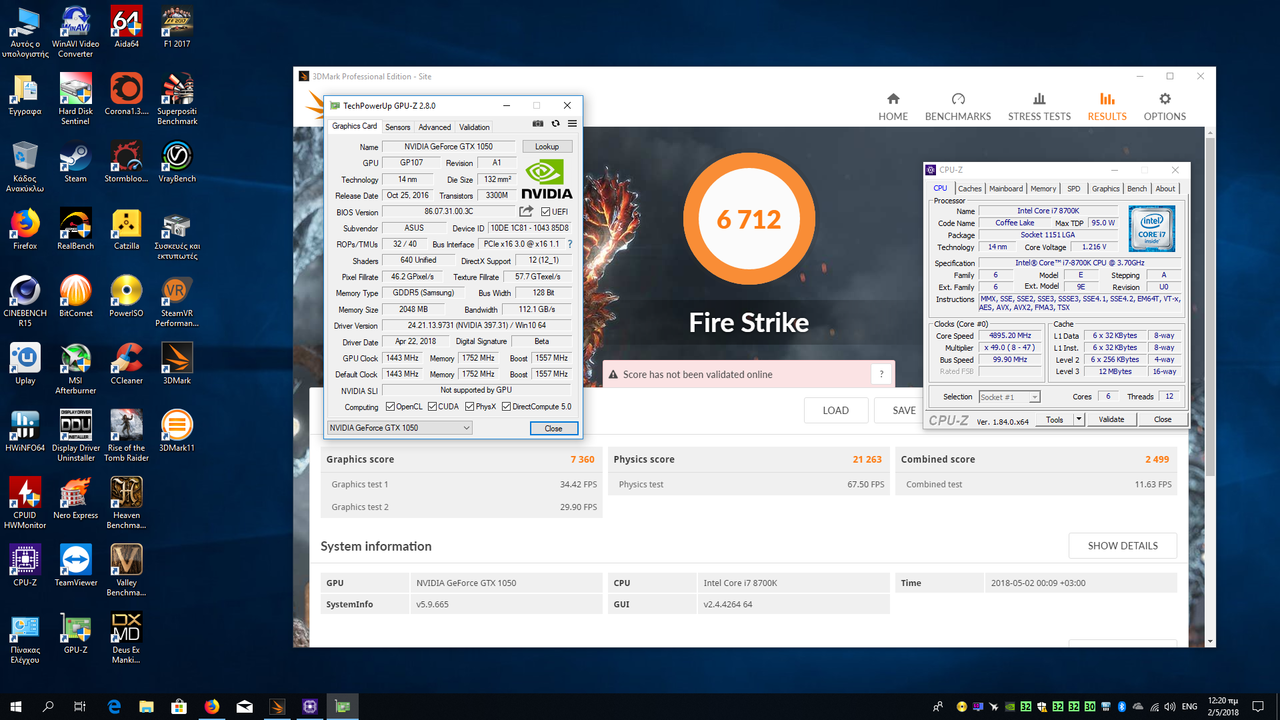Switch to the Advanced tab in GPU-Z
1280x720 pixels.
pos(434,127)
